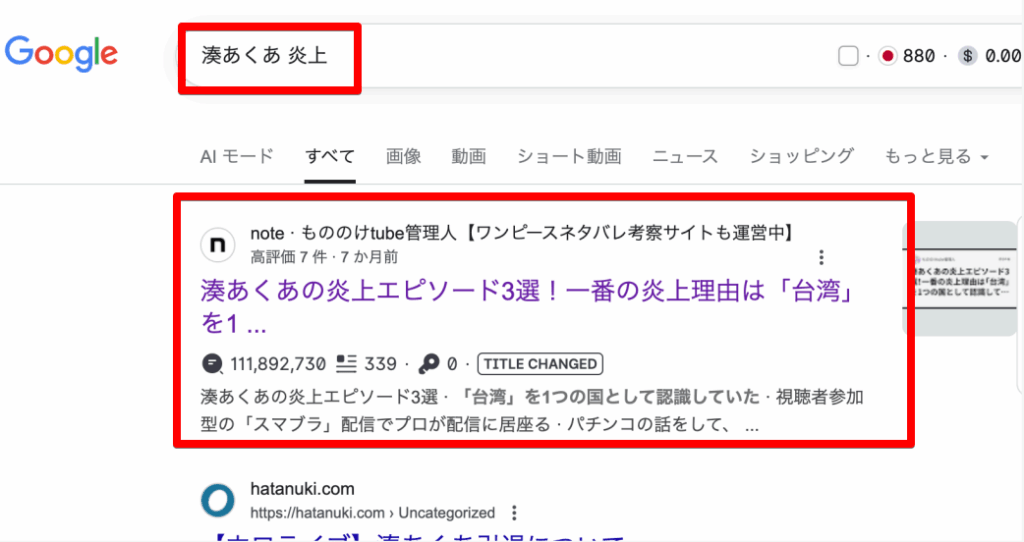1024x542 pixels.
Task: Switch to the 画像 tab
Action: [x=404, y=156]
